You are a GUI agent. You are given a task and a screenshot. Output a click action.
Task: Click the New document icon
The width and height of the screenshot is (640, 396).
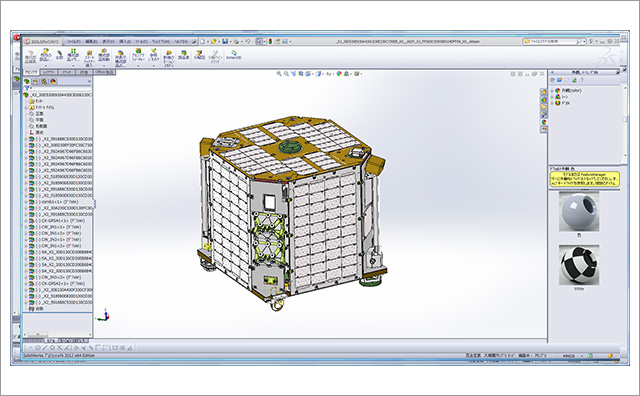202,41
